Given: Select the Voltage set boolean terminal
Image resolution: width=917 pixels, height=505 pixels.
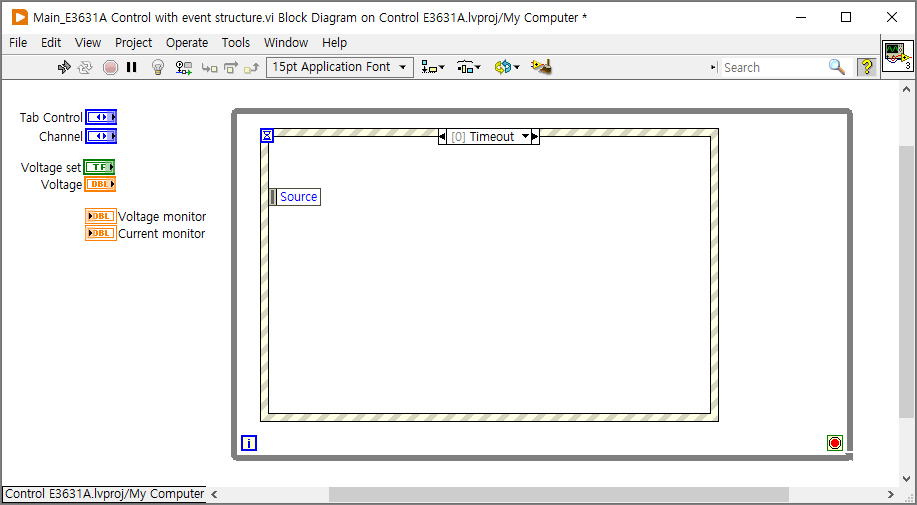Looking at the screenshot, I should [x=99, y=167].
